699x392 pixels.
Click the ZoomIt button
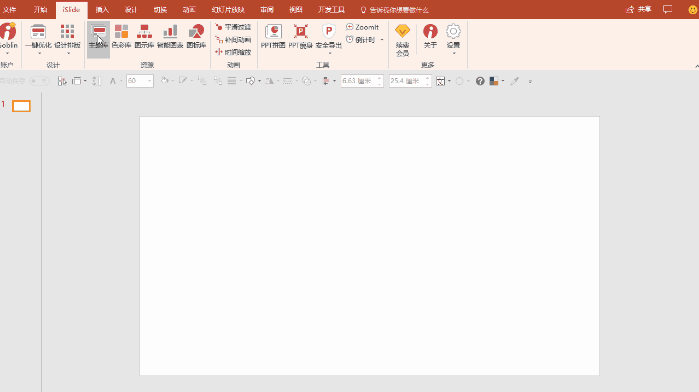tap(362, 27)
